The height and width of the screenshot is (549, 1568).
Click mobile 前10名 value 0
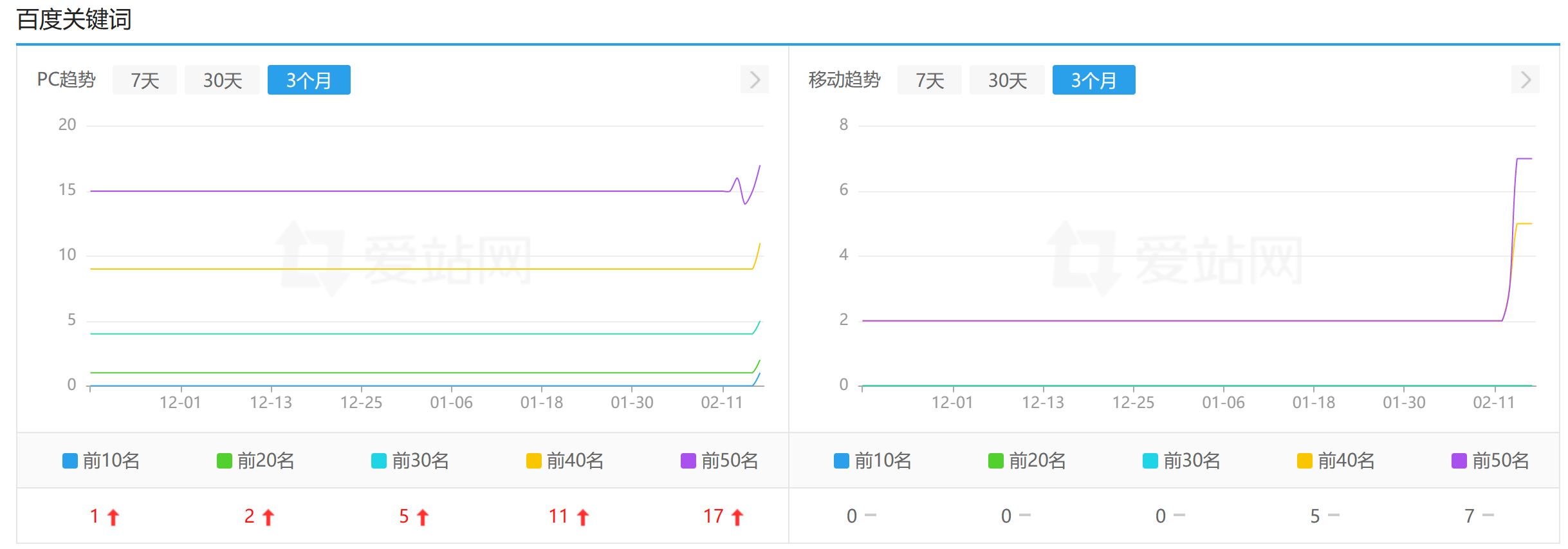pyautogui.click(x=852, y=516)
